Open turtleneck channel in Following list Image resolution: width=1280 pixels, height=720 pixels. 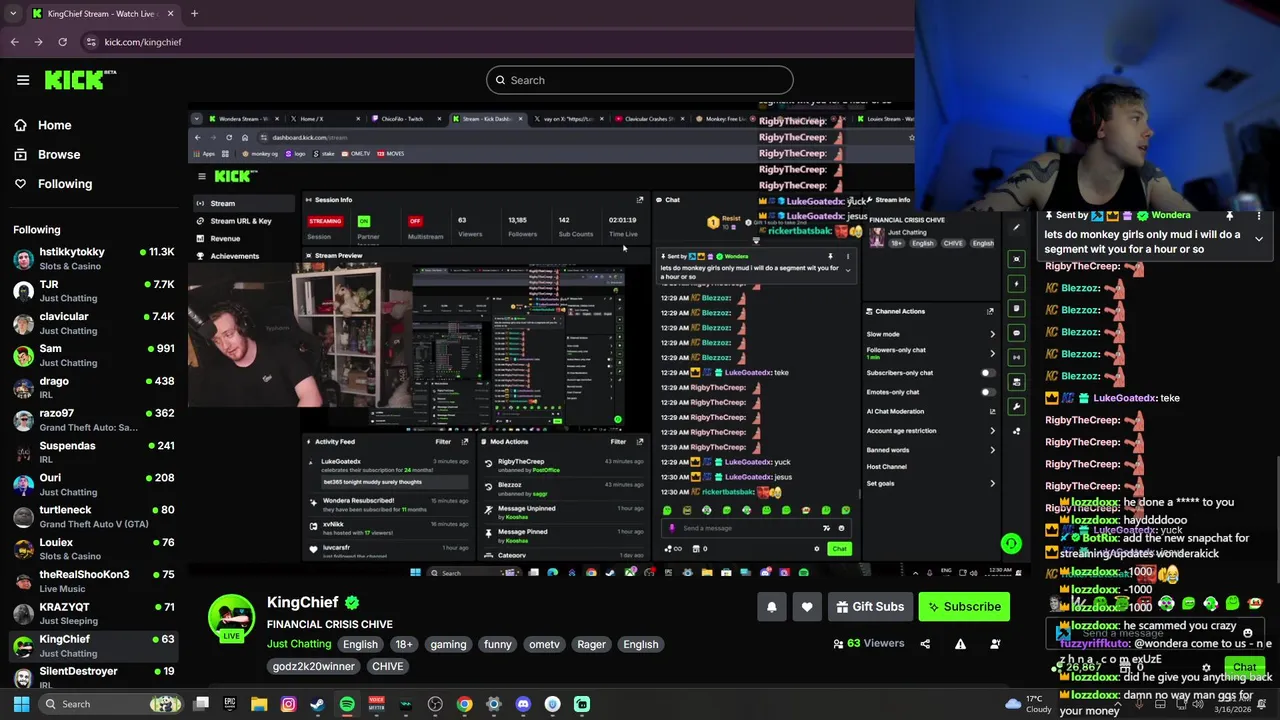pos(94,516)
